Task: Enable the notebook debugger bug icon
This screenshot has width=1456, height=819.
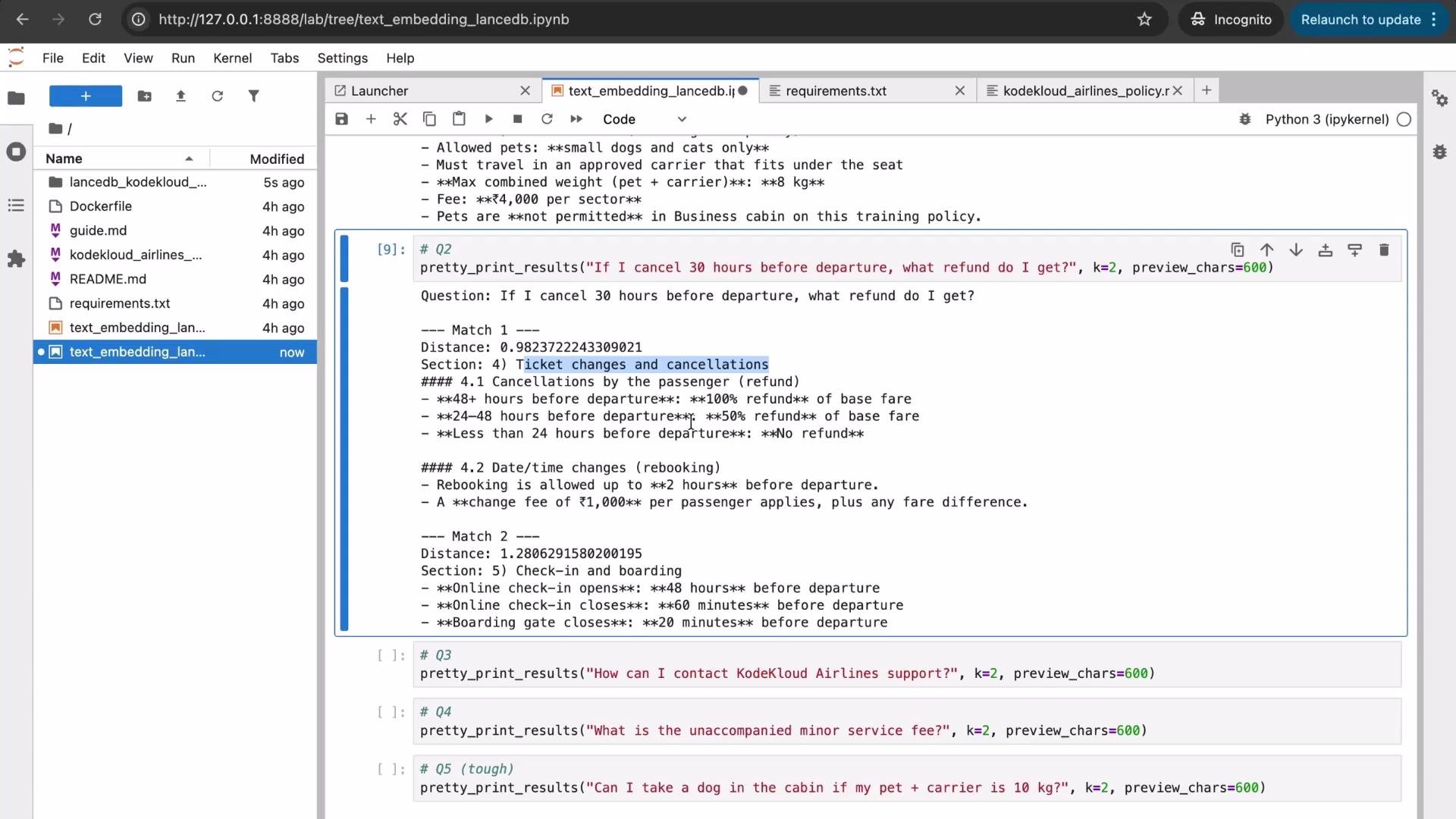Action: pos(1244,119)
